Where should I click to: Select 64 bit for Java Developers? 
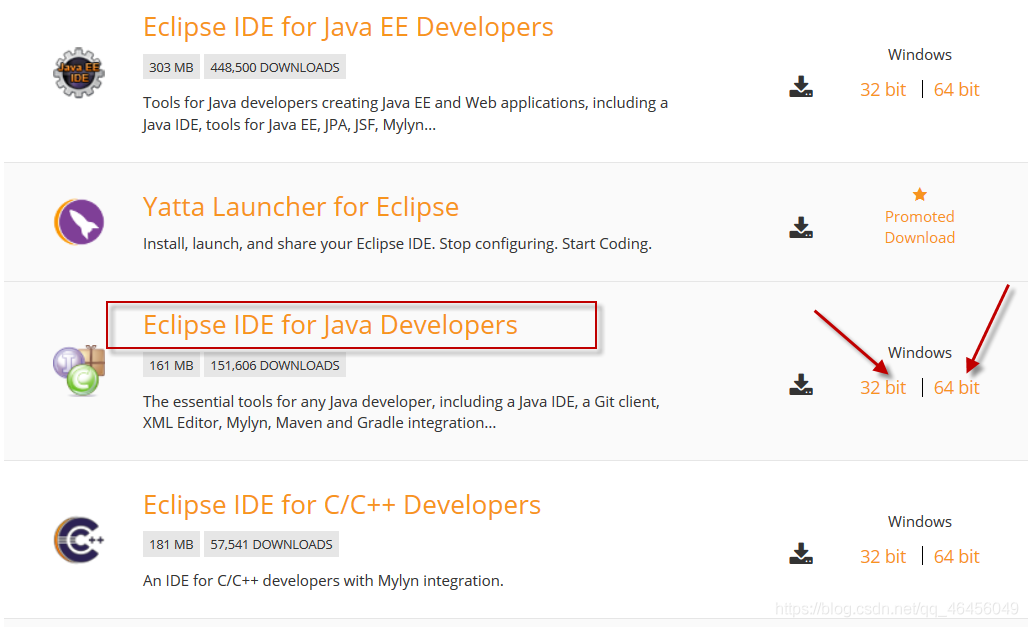click(956, 388)
